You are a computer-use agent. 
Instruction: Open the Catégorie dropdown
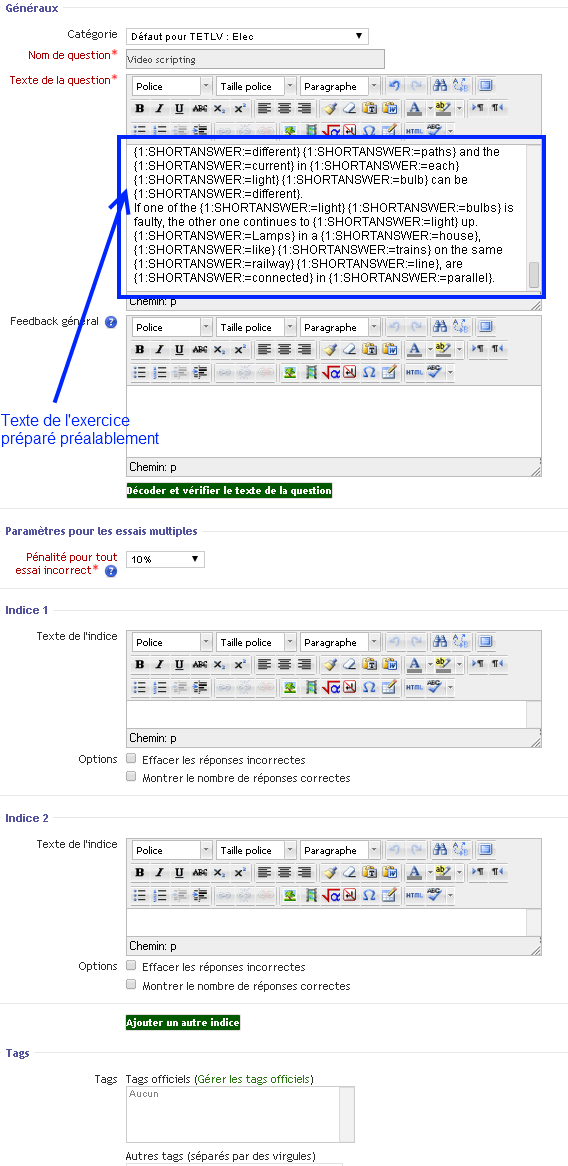tap(247, 36)
